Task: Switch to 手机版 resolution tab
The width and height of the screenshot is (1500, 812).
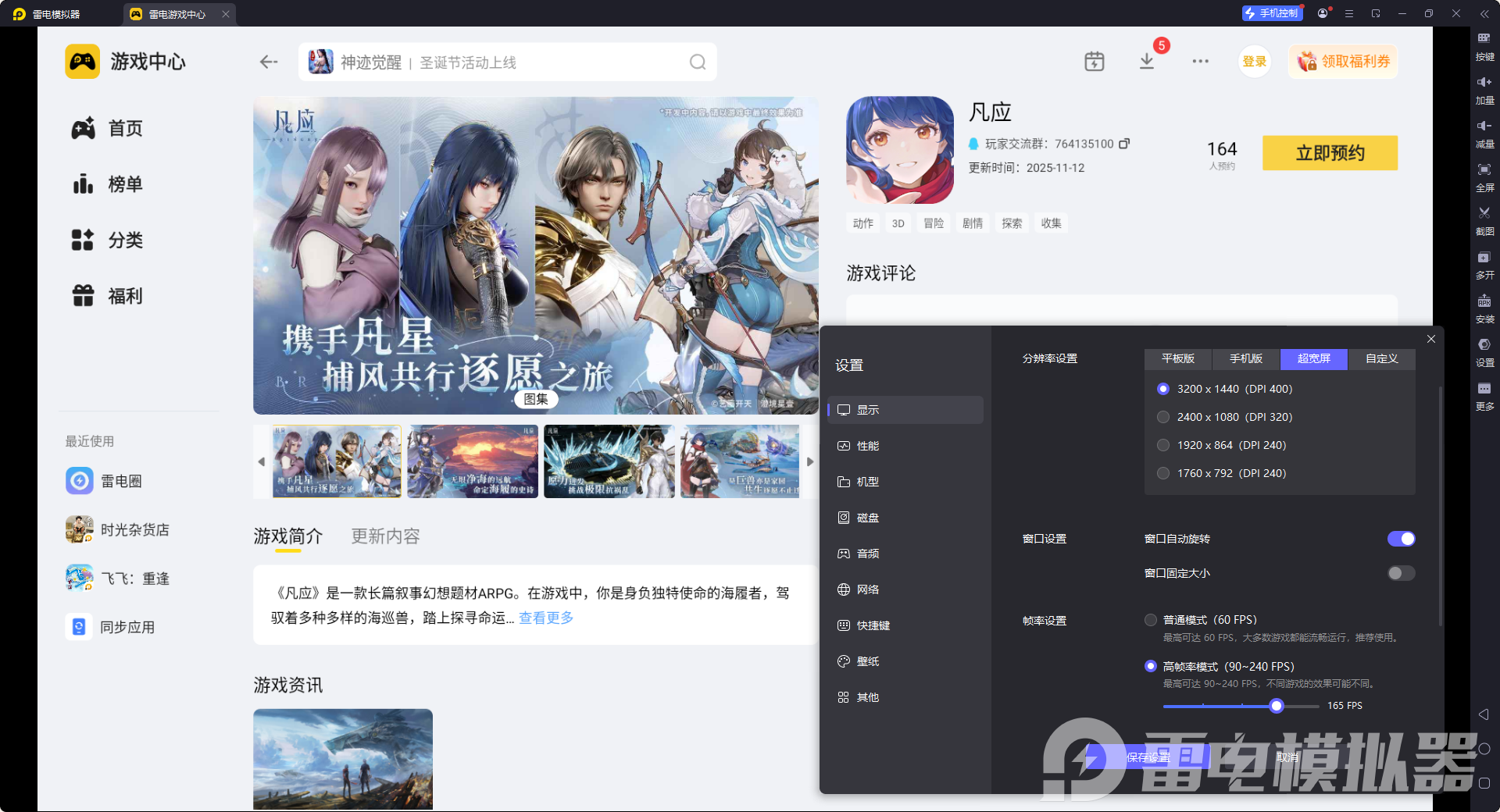Action: coord(1246,358)
